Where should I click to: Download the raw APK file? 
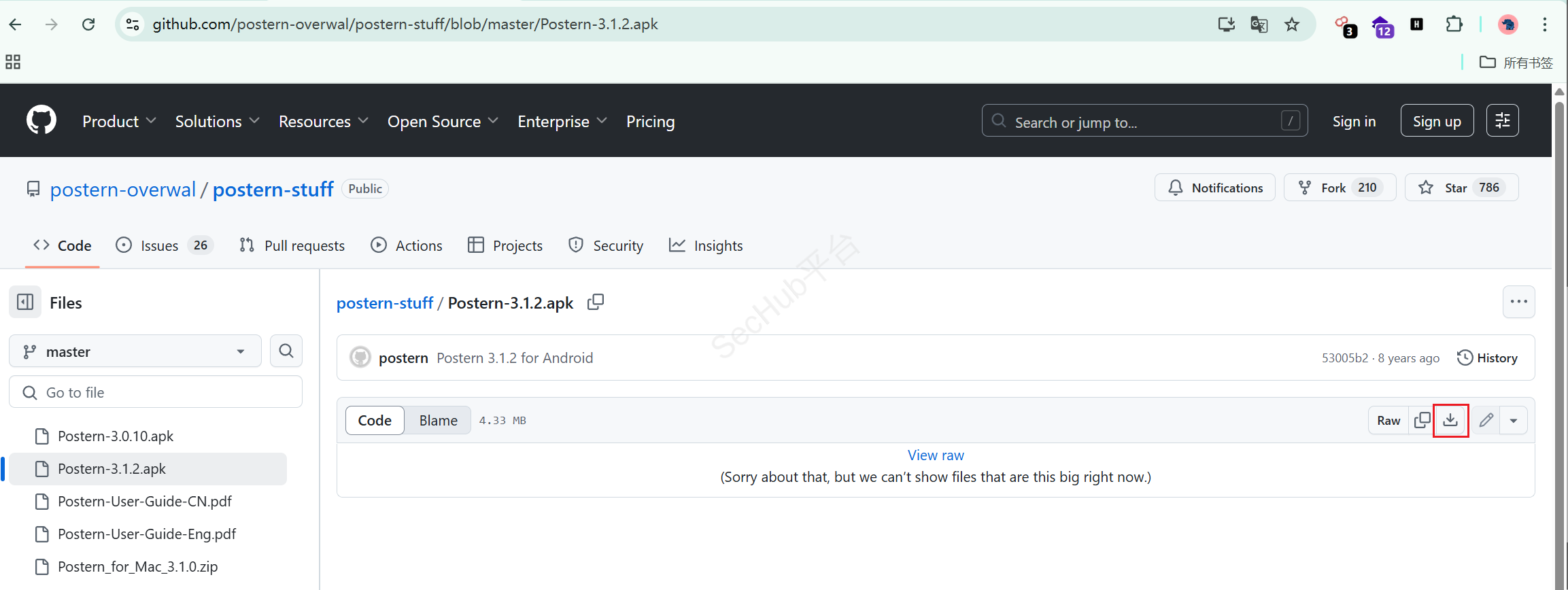pos(1450,420)
